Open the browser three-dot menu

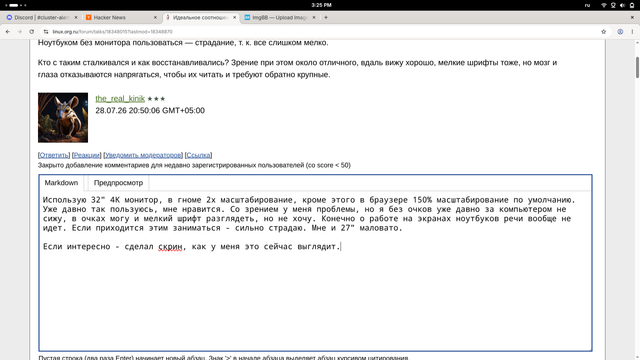pos(632,31)
